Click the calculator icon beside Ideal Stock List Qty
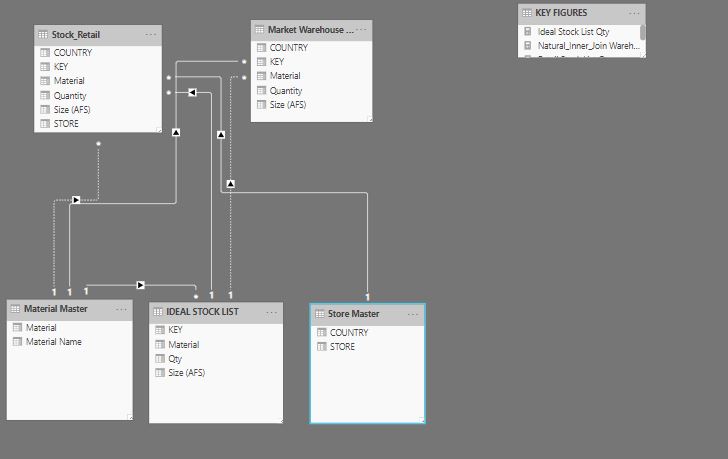This screenshot has height=459, width=728. coord(527,32)
